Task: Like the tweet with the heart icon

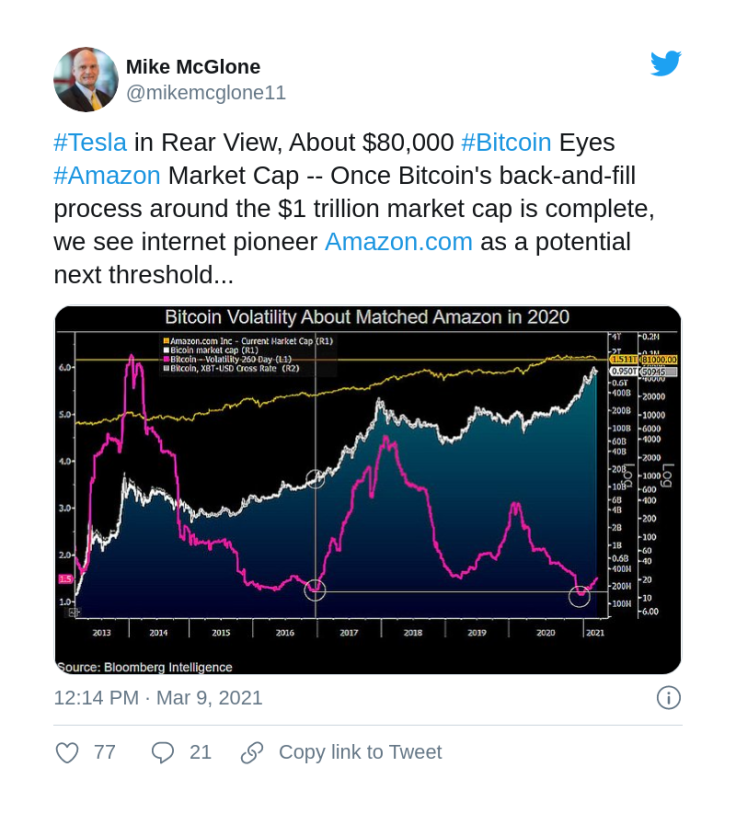Action: pyautogui.click(x=67, y=752)
